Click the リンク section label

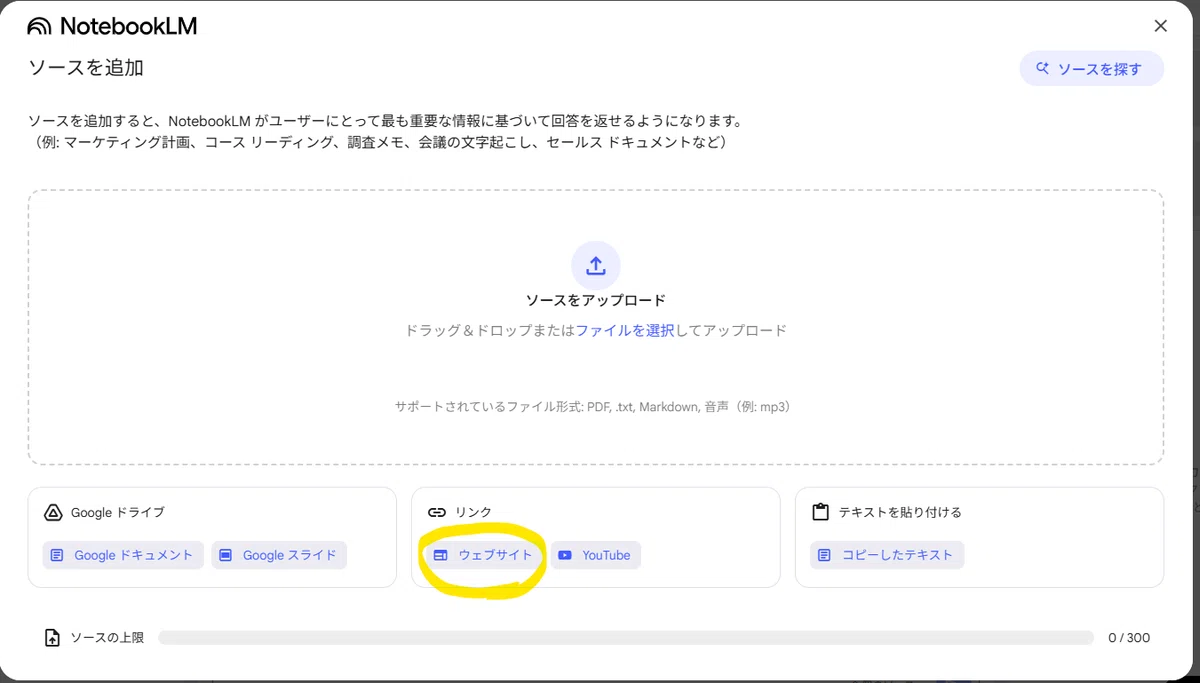474,512
